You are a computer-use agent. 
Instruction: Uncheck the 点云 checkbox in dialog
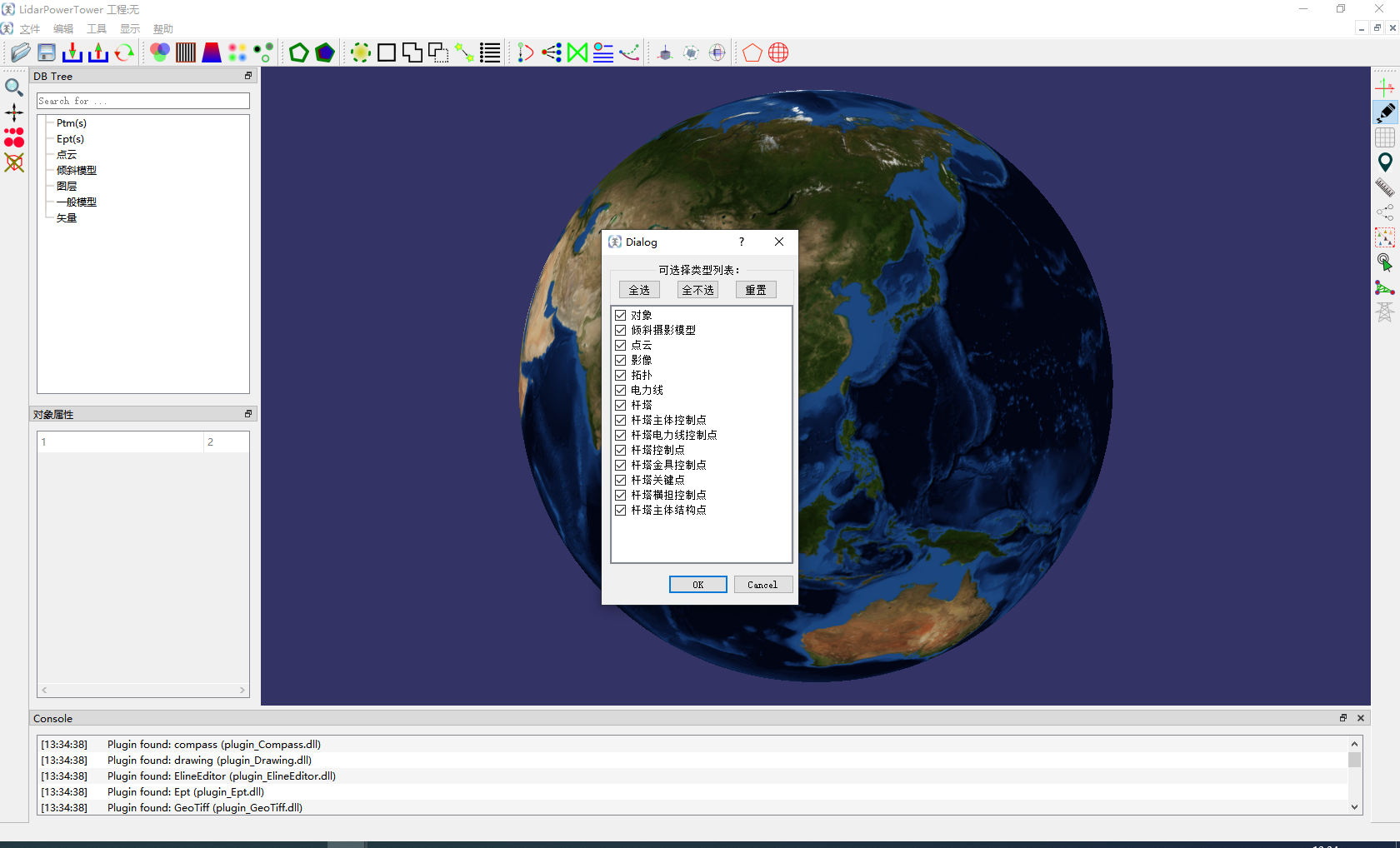621,345
